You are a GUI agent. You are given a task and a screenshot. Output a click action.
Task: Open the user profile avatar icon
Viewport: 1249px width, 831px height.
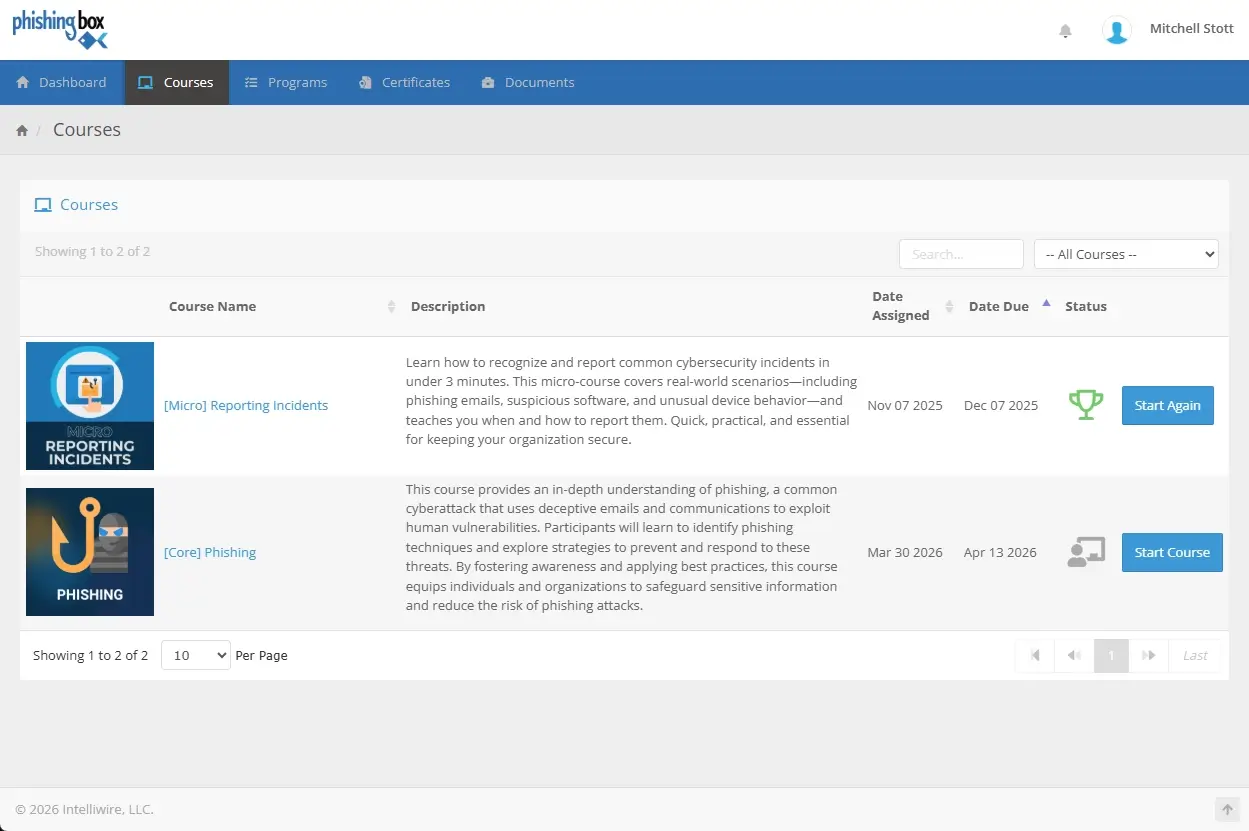1116,30
